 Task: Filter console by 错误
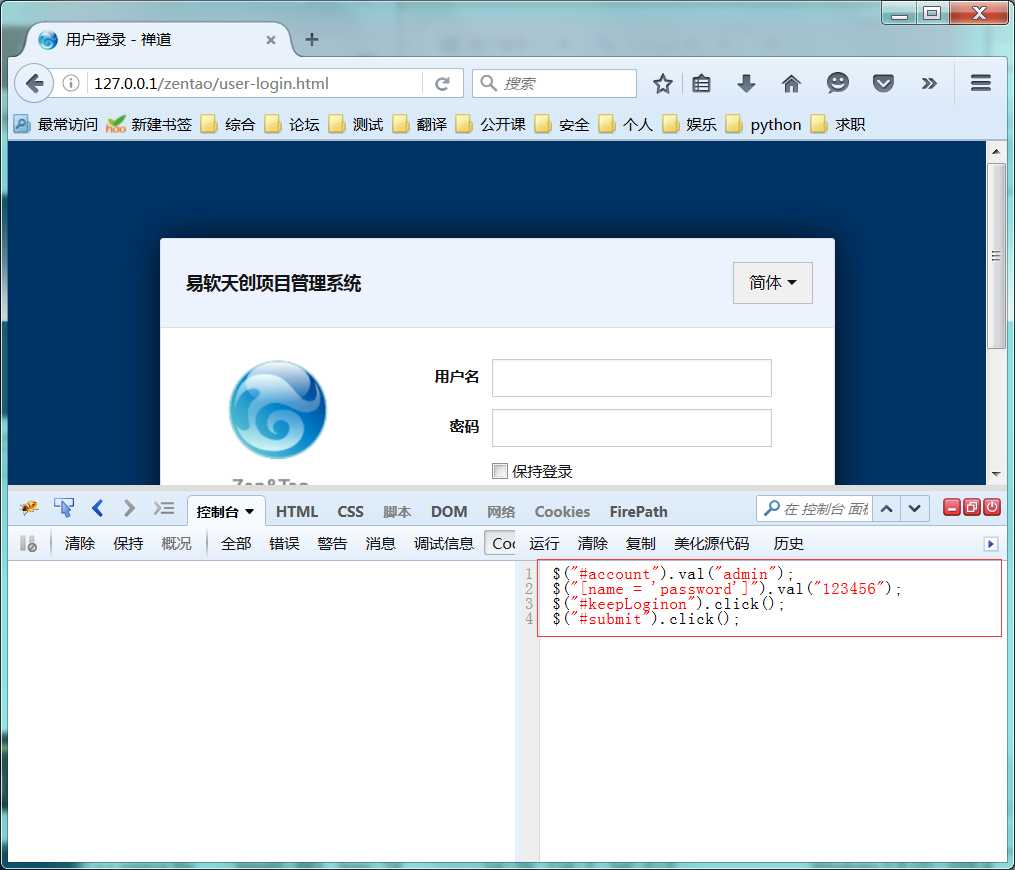pos(284,544)
